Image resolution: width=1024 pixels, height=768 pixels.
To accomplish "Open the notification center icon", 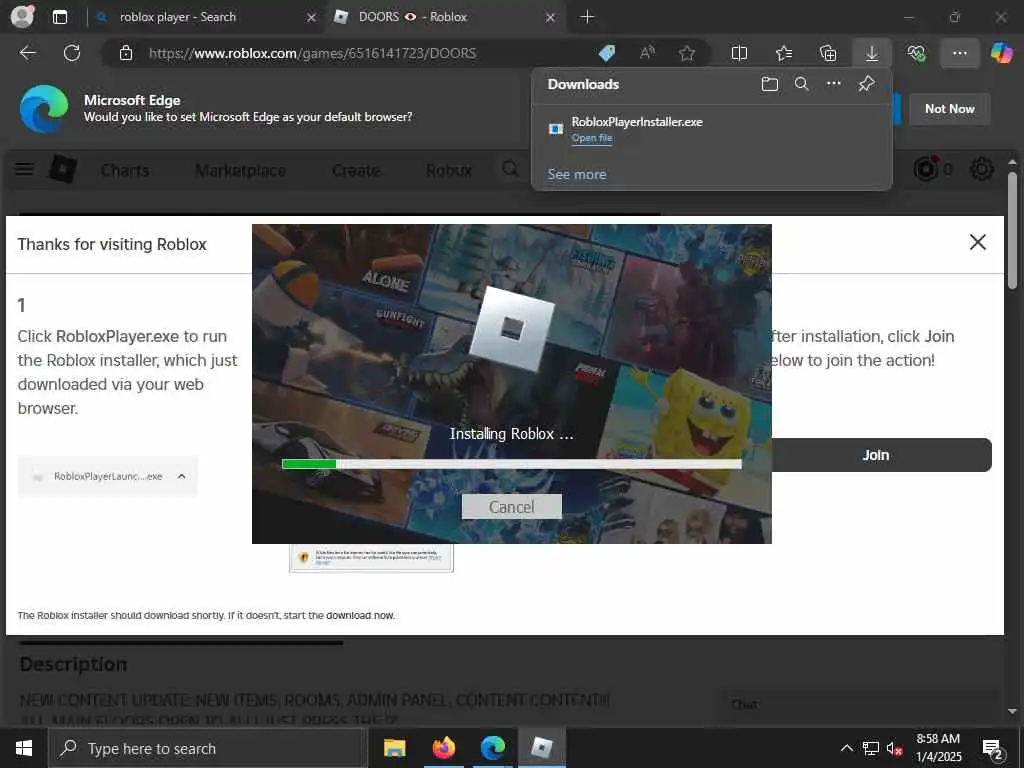I will (993, 750).
